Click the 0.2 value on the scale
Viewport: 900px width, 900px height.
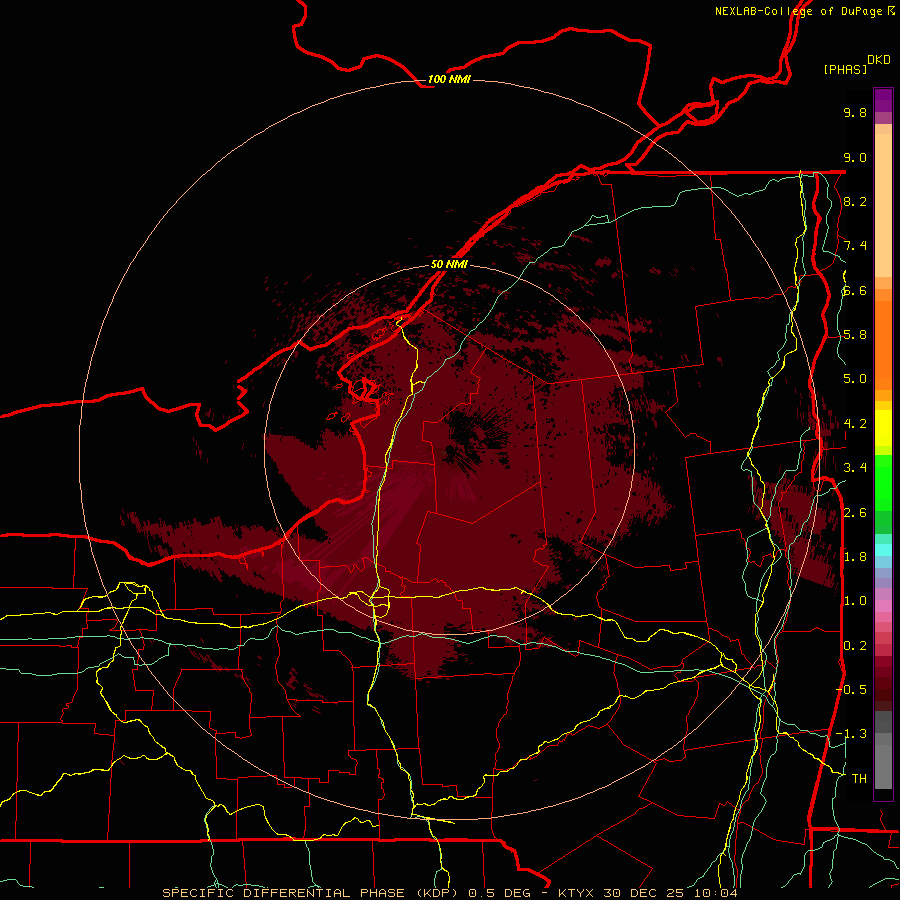click(x=855, y=646)
